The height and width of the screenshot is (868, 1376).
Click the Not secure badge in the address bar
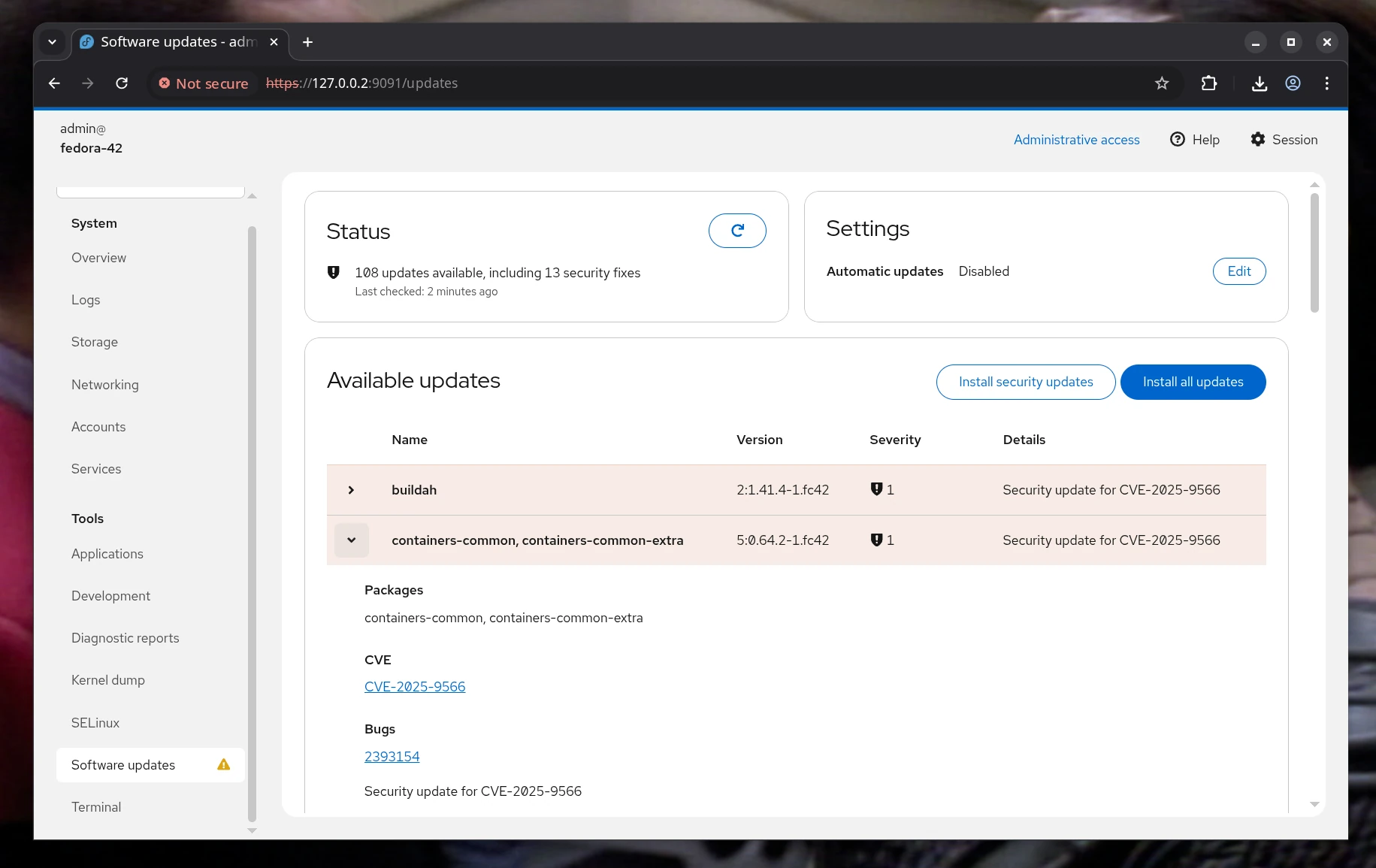click(x=203, y=83)
